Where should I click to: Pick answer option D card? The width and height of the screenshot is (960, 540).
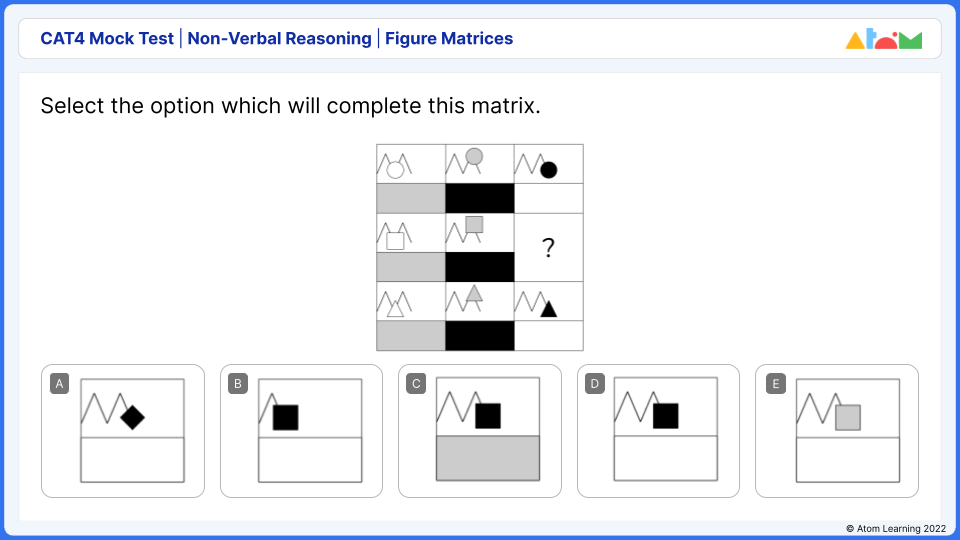pyautogui.click(x=658, y=430)
